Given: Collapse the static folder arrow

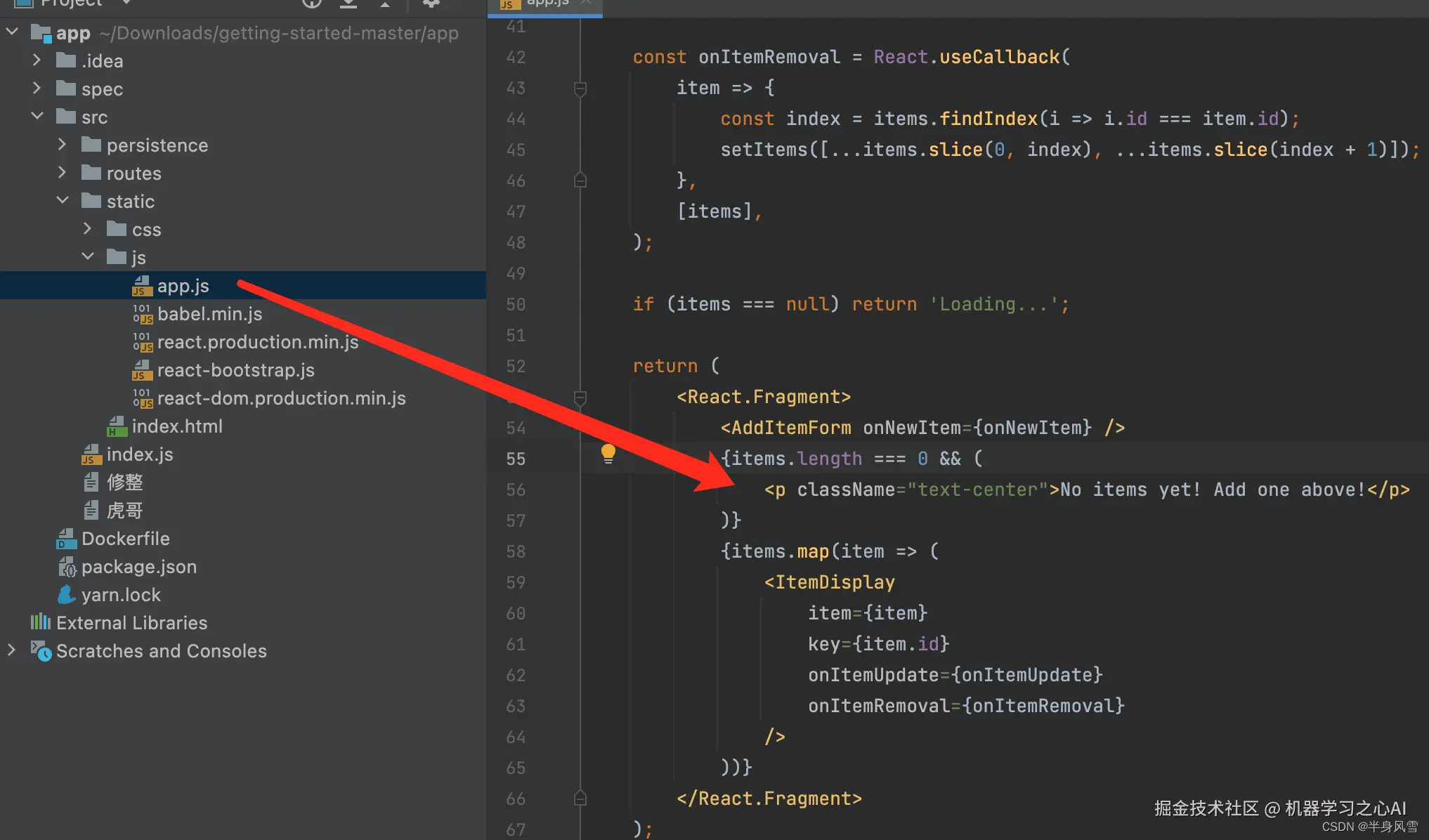Looking at the screenshot, I should tap(63, 201).
